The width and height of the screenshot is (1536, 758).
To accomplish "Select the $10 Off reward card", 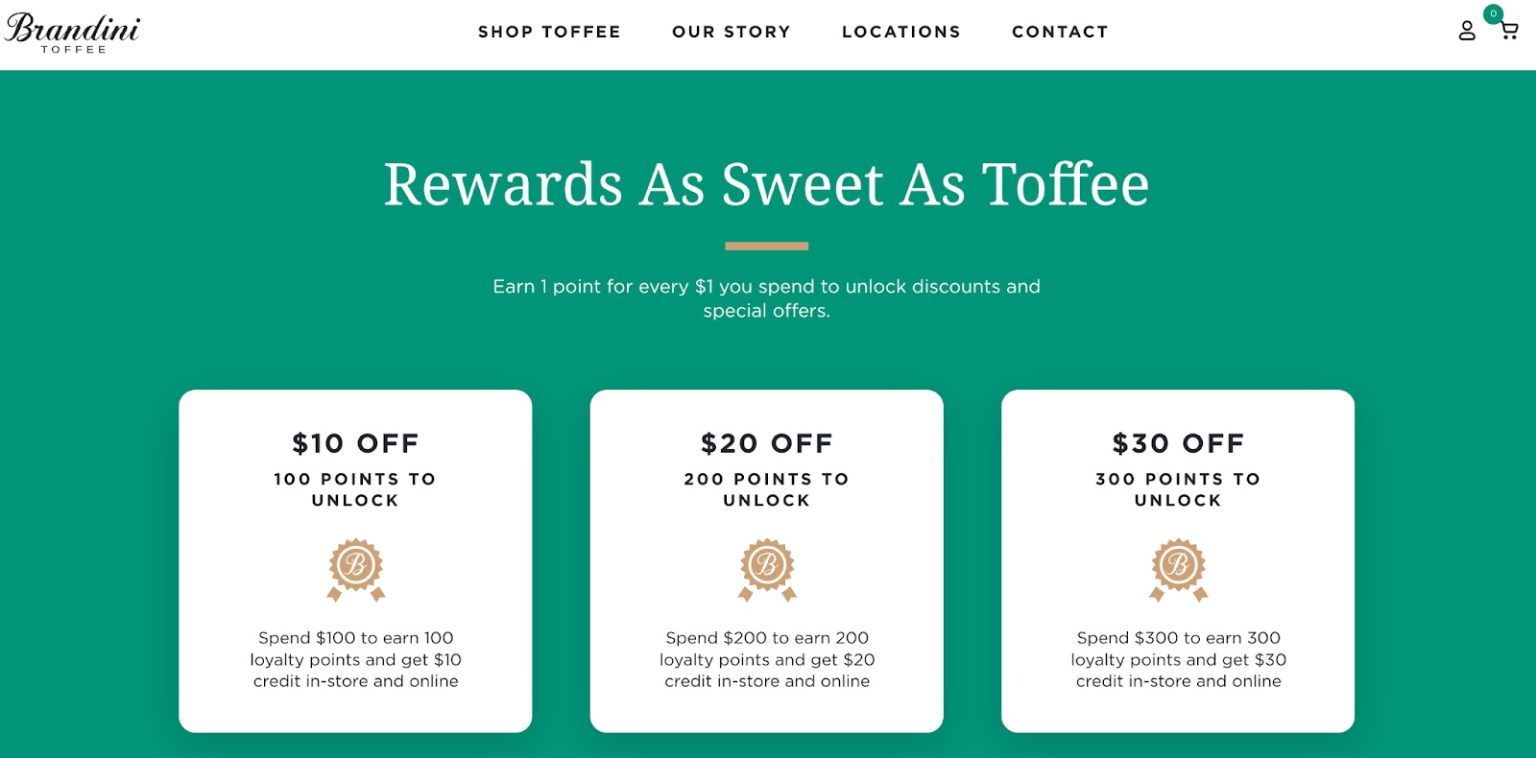I will pyautogui.click(x=355, y=558).
